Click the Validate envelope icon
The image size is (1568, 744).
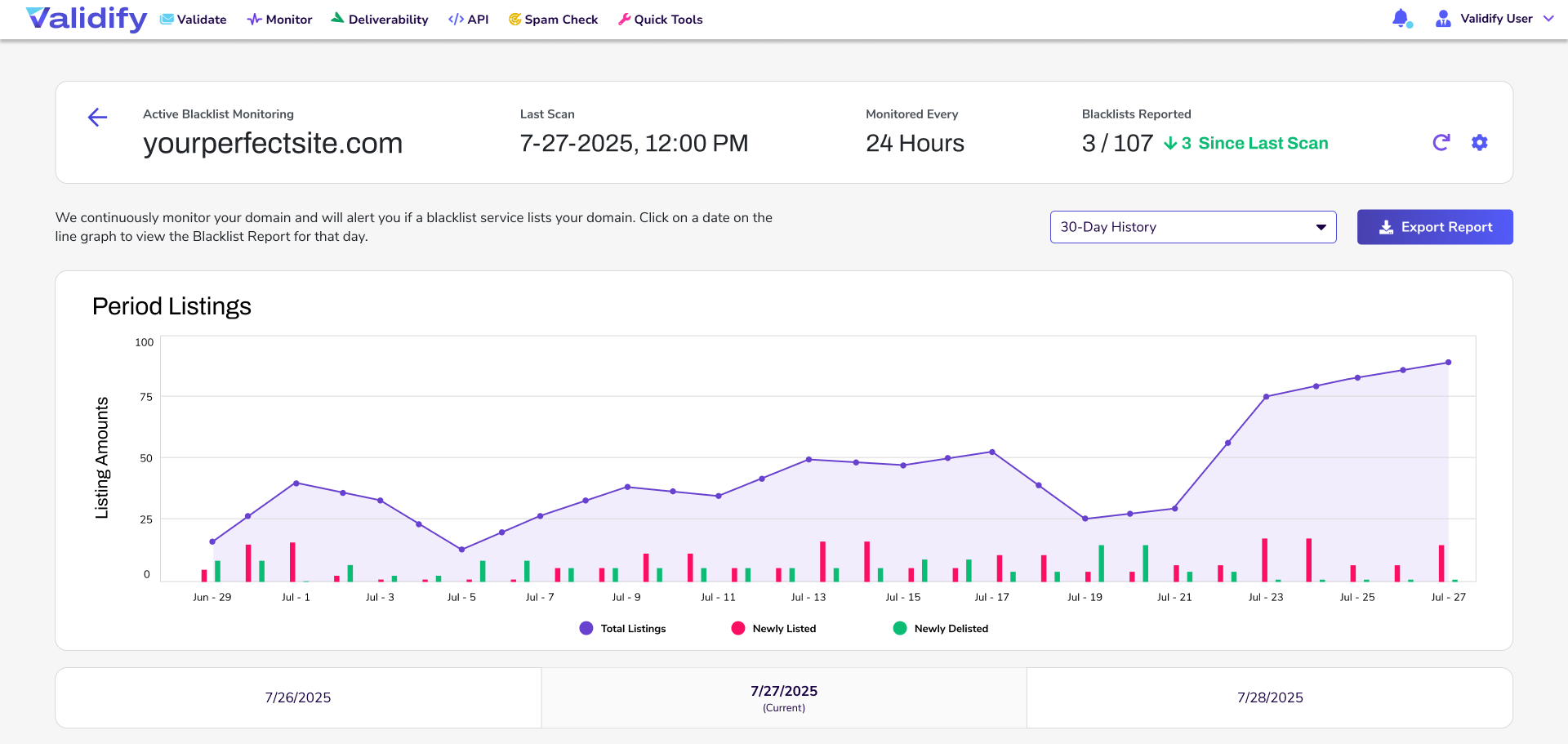(x=167, y=19)
